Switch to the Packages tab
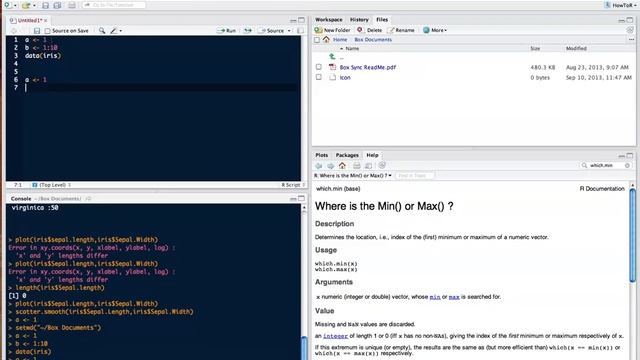640x360 pixels. tap(347, 155)
